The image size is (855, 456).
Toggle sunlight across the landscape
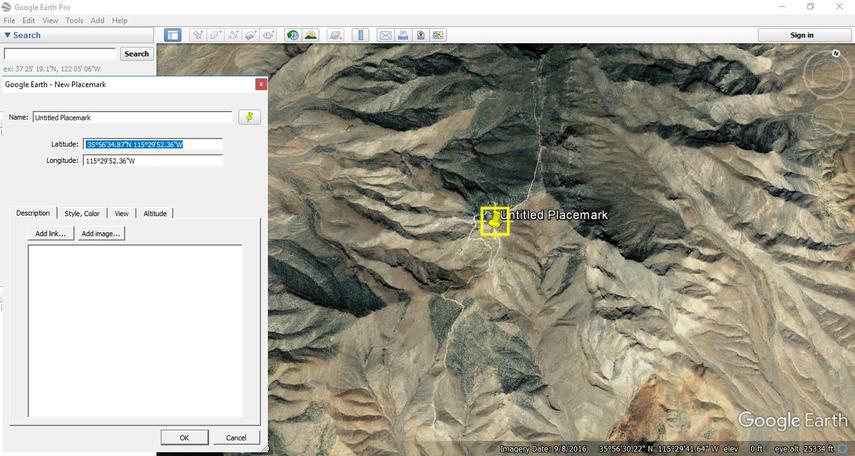click(311, 35)
